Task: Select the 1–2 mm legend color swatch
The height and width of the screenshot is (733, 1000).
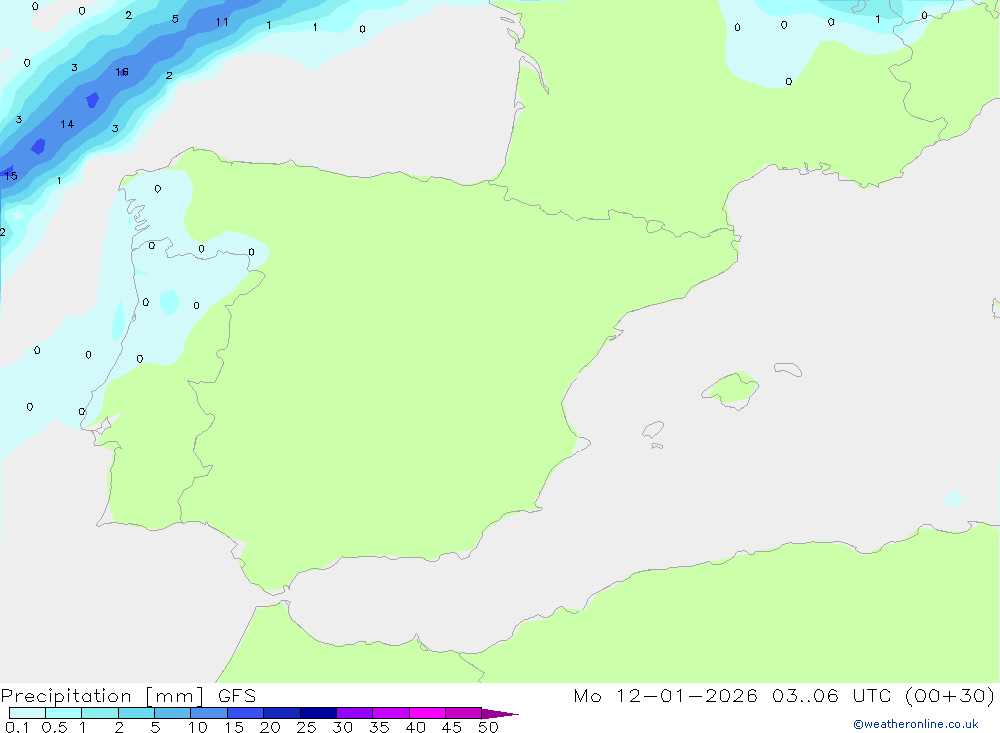Action: [x=100, y=713]
